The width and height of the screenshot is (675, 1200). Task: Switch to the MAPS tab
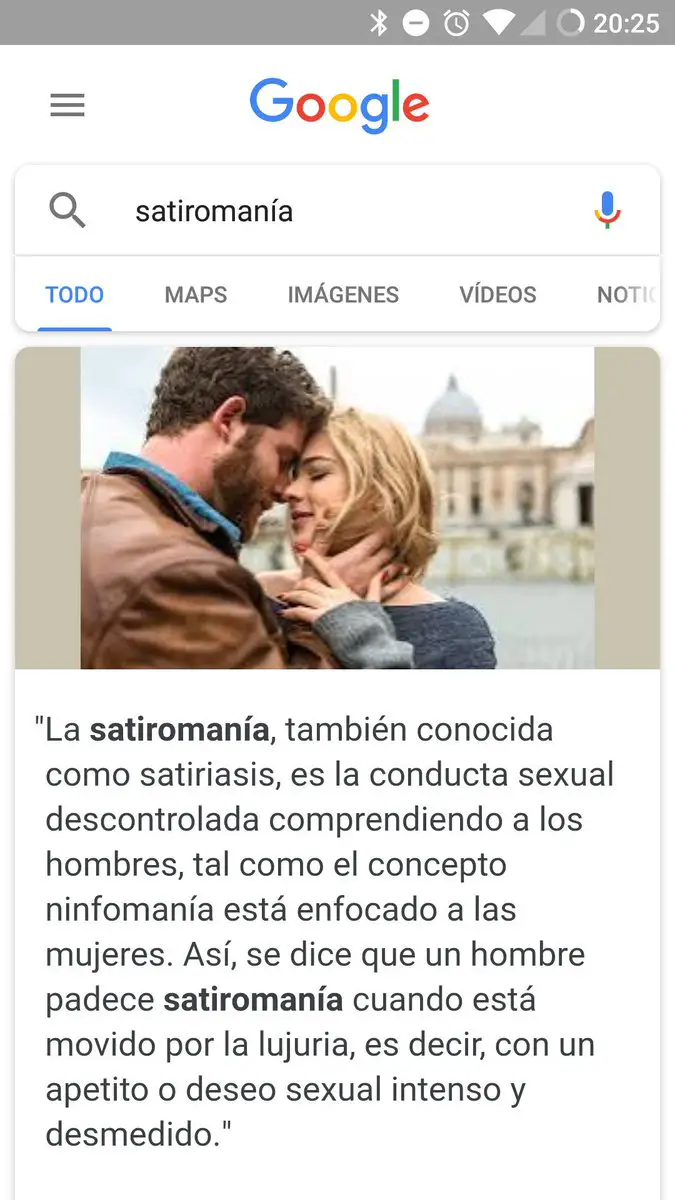point(196,295)
